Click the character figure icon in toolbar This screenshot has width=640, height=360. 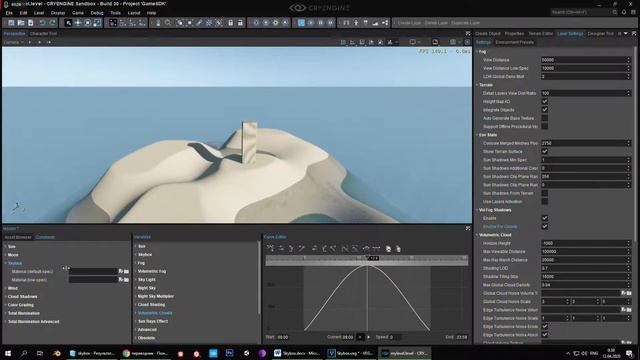[356, 23]
